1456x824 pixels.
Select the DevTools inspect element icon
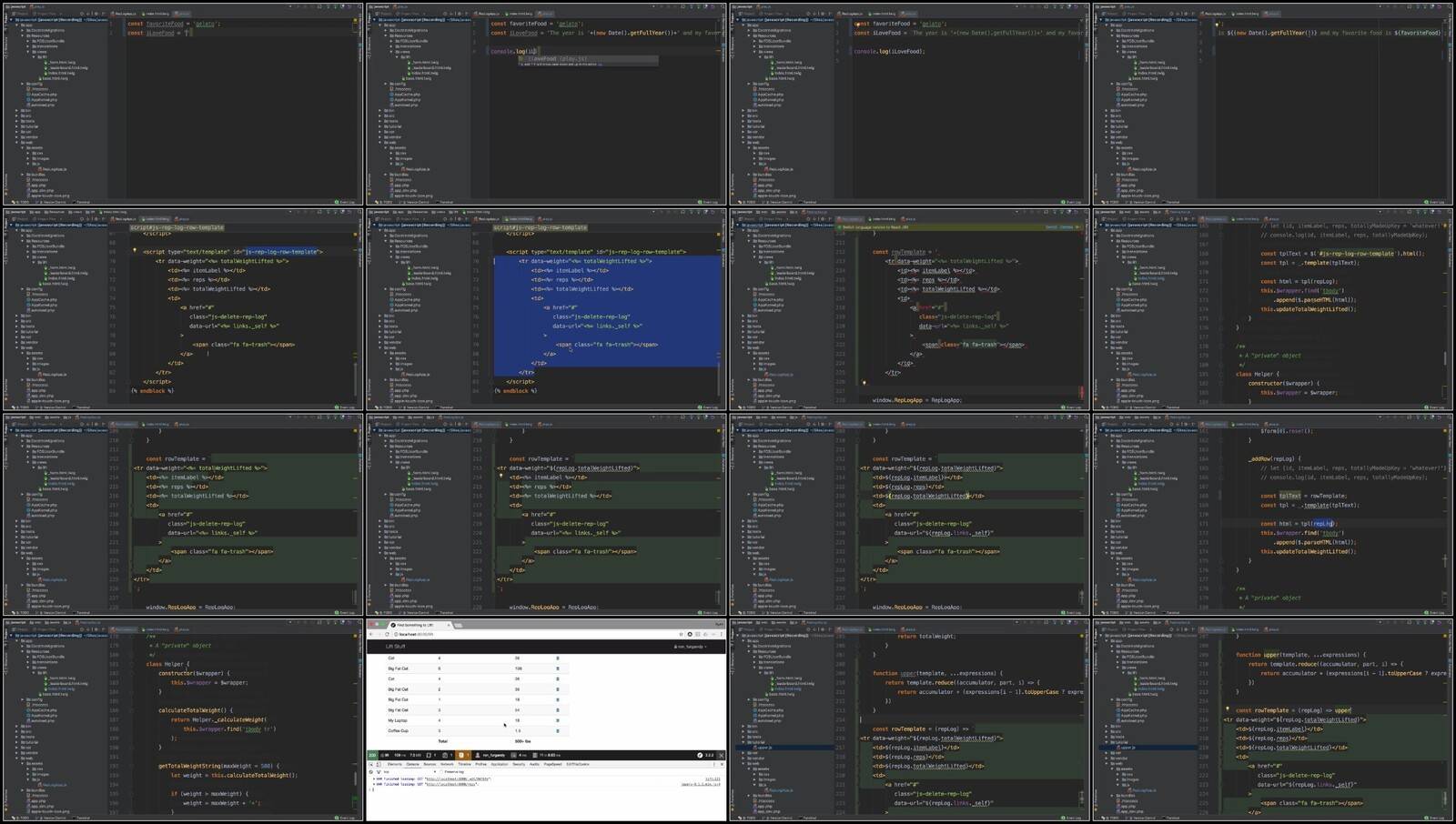[x=372, y=764]
